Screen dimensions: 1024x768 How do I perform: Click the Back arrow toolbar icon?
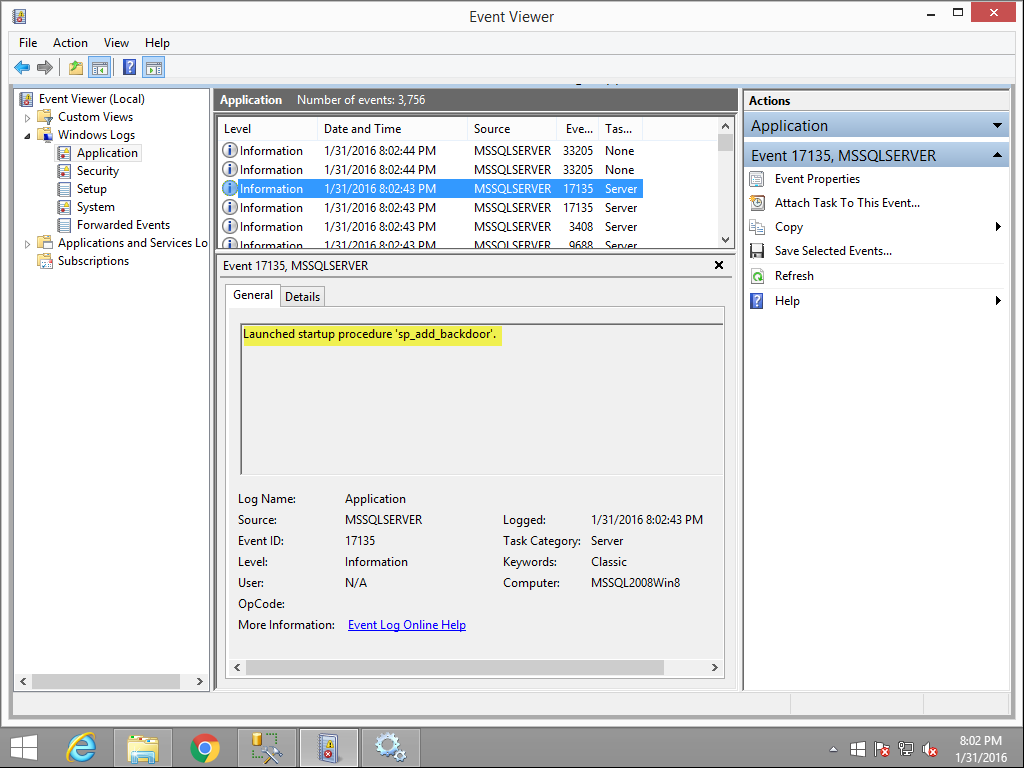[x=22, y=67]
